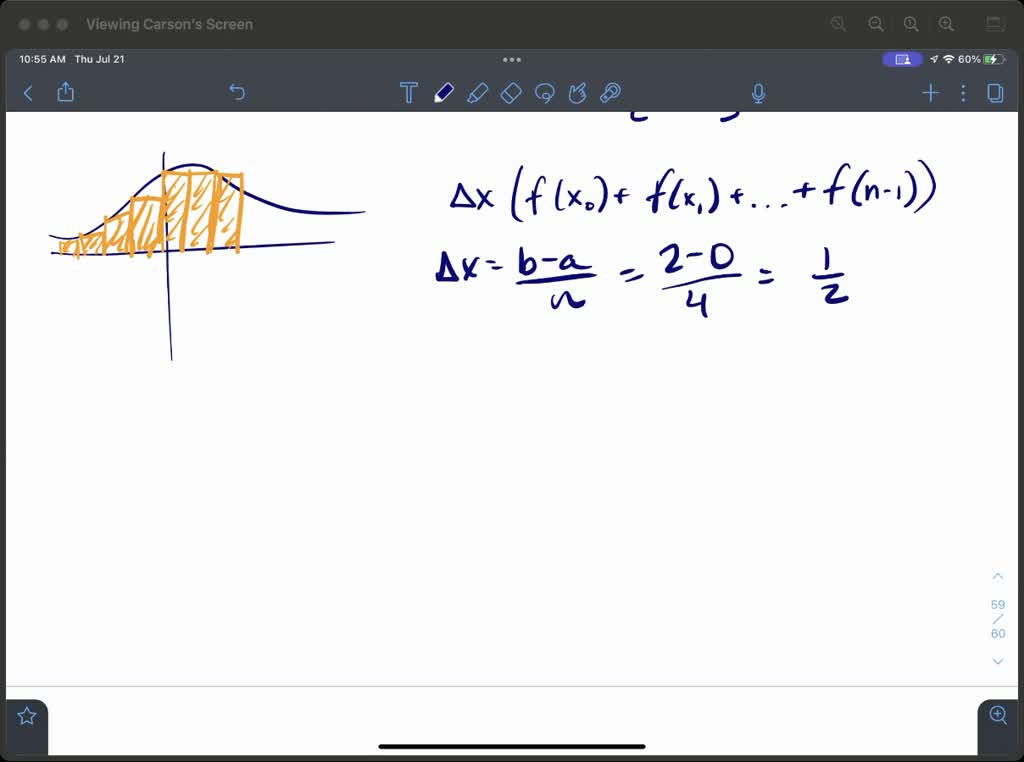The height and width of the screenshot is (762, 1024).
Task: Open the Share menu
Action: (64, 92)
